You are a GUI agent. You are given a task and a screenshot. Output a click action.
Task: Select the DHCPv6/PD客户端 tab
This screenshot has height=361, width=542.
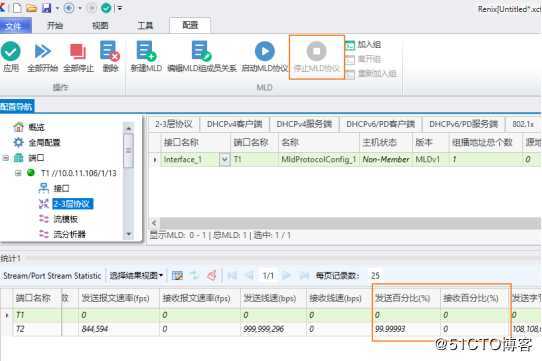pos(381,124)
